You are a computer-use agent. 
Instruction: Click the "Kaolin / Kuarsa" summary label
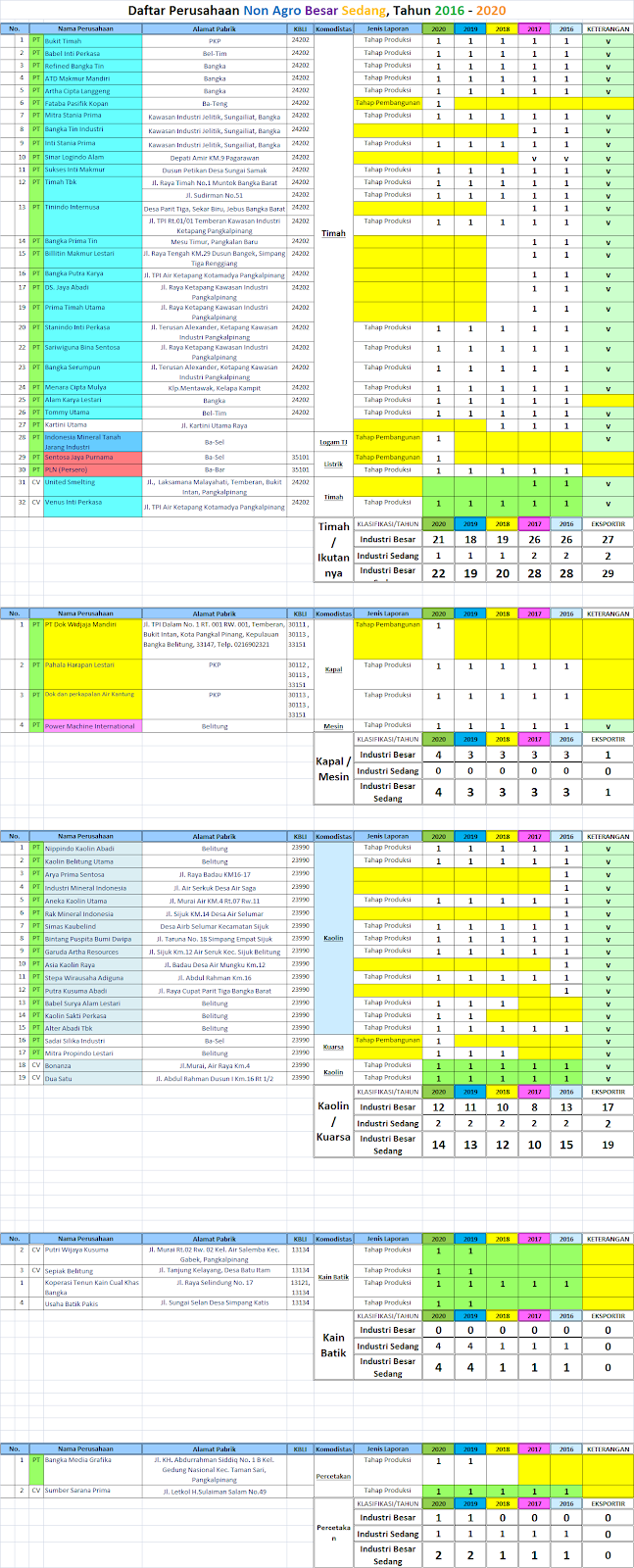pos(333,1121)
